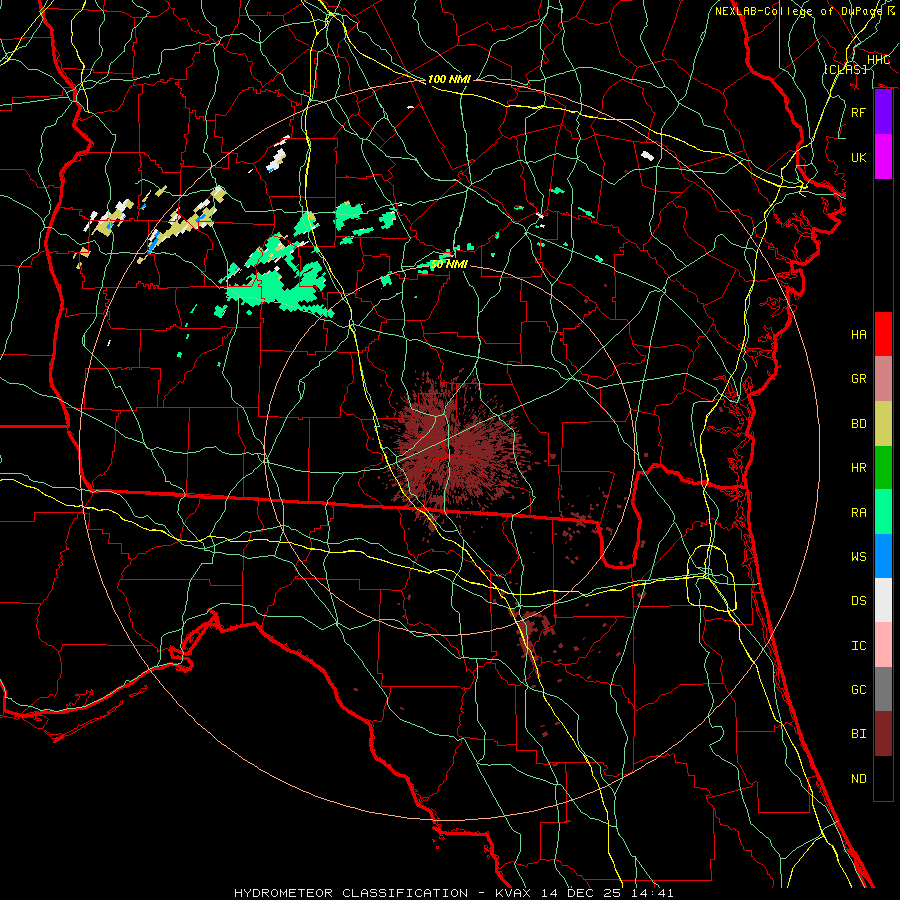Click the RA legend label
The width and height of the screenshot is (900, 900).
point(858,513)
